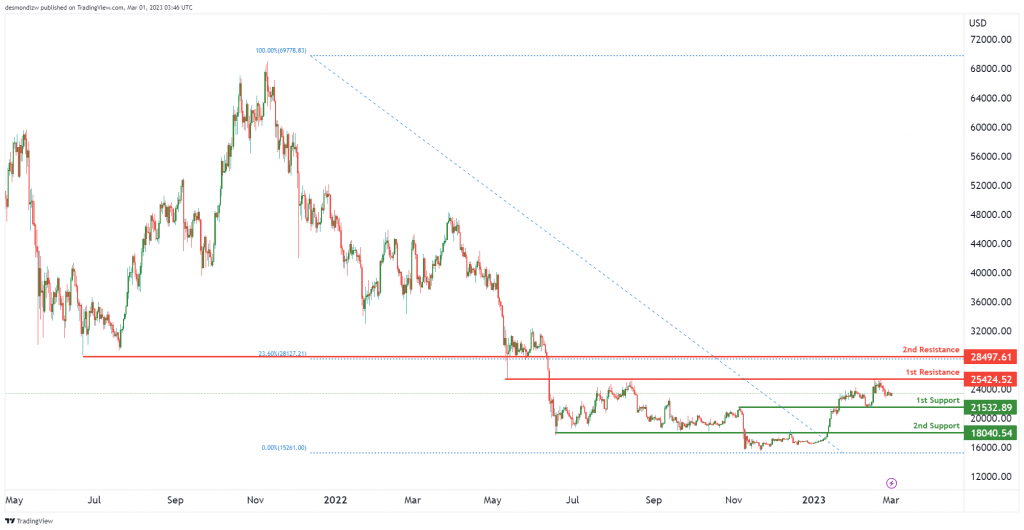
Task: Select the 28497.61 resistance price tag
Action: [990, 357]
